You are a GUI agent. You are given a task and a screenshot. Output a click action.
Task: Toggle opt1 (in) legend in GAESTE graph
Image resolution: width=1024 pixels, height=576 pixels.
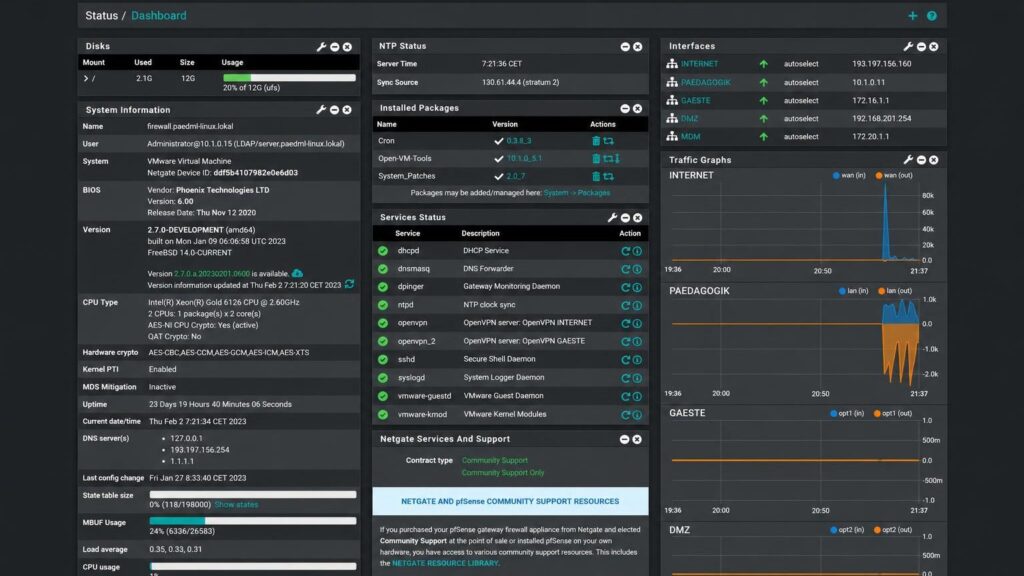coord(847,413)
